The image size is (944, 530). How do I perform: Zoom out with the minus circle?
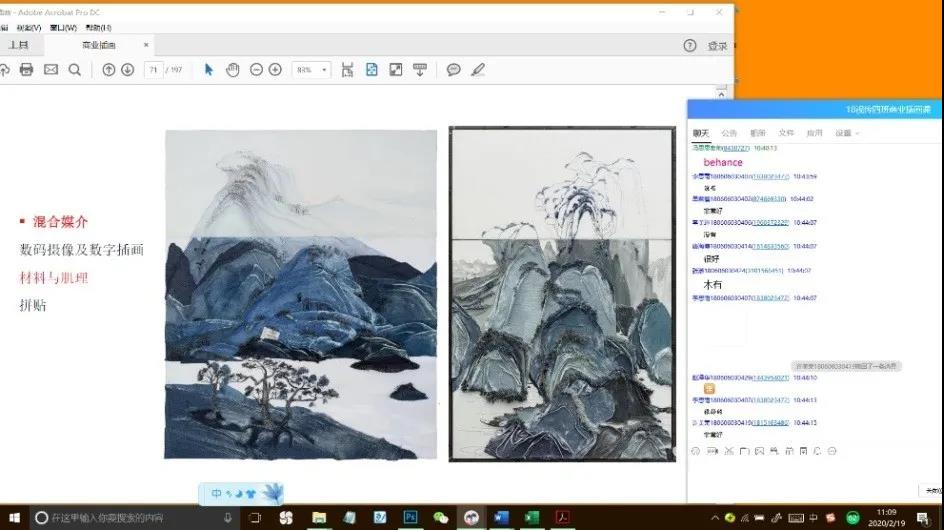(256, 70)
